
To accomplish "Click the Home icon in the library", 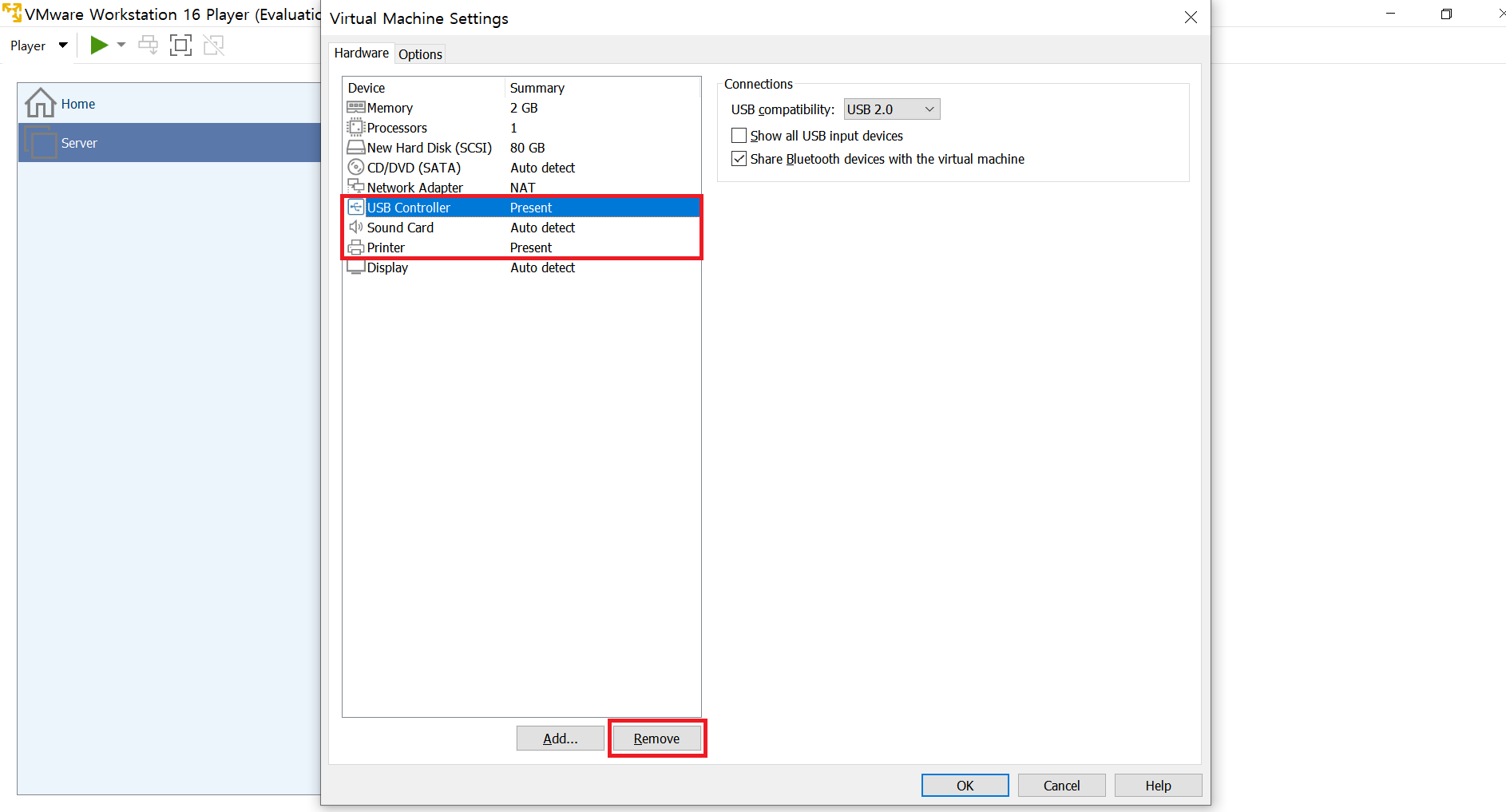I will pos(40,103).
